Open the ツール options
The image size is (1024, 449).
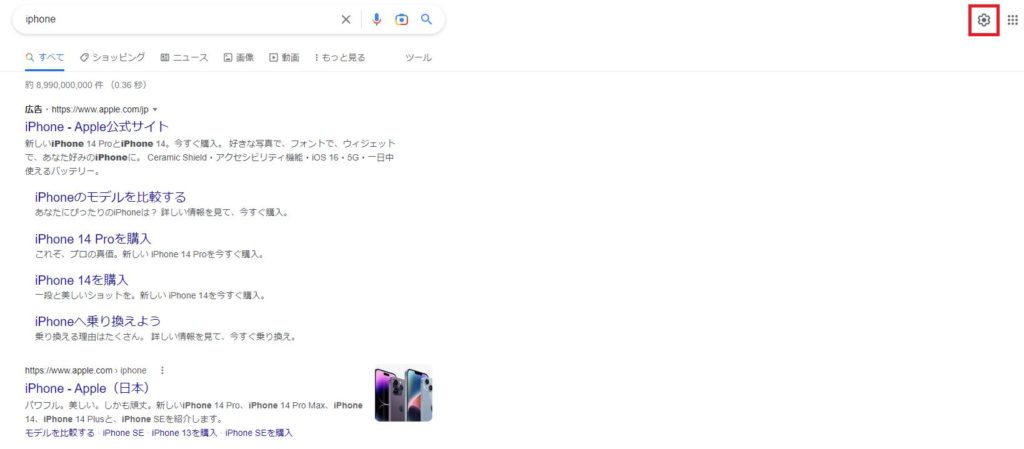click(419, 57)
